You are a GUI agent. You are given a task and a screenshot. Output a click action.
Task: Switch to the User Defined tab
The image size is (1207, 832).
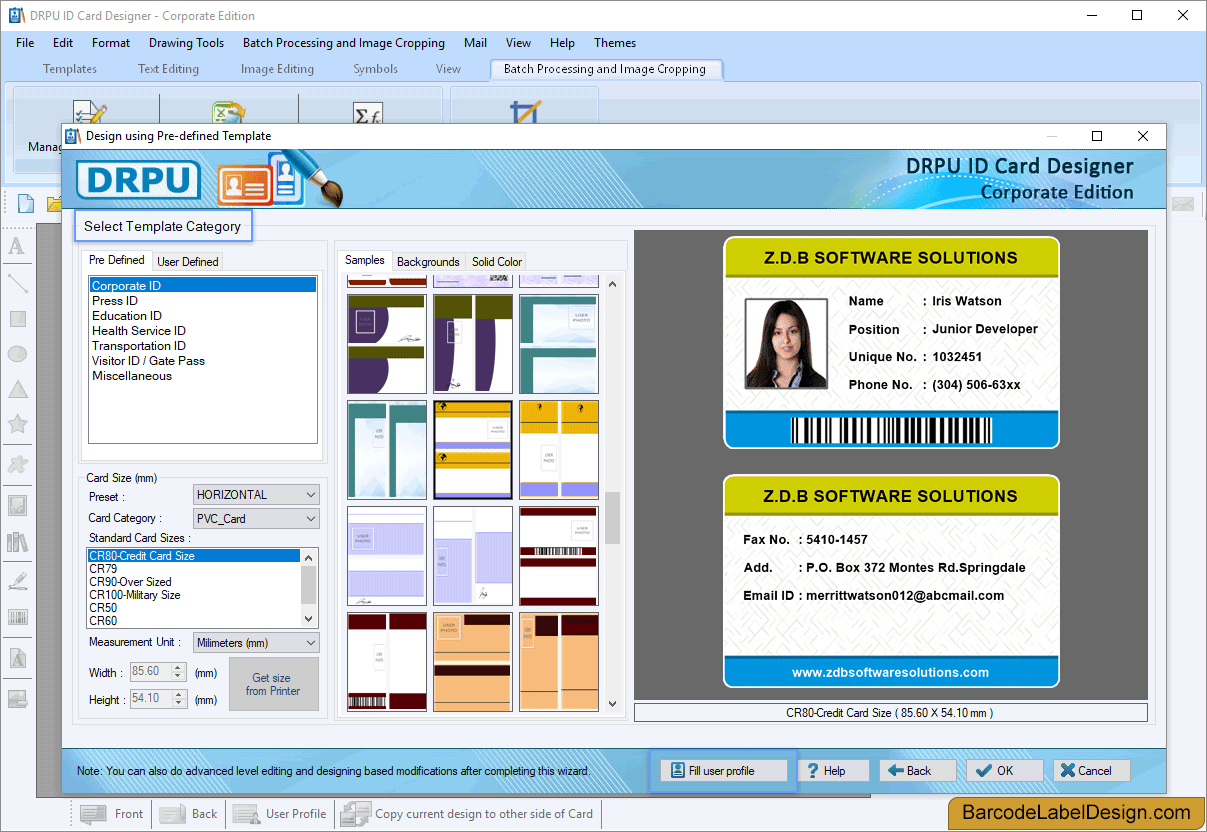[x=187, y=261]
